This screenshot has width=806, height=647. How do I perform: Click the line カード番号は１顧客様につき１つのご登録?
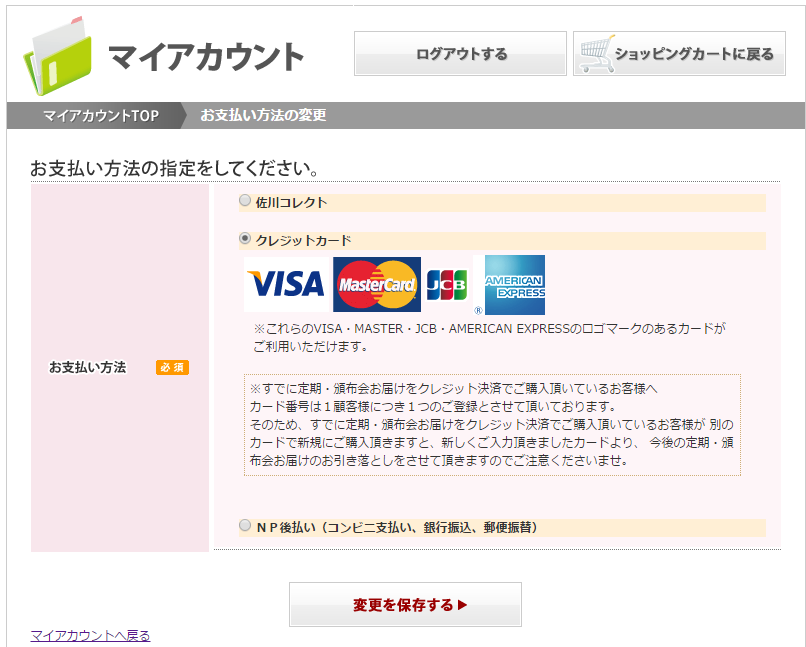point(433,406)
